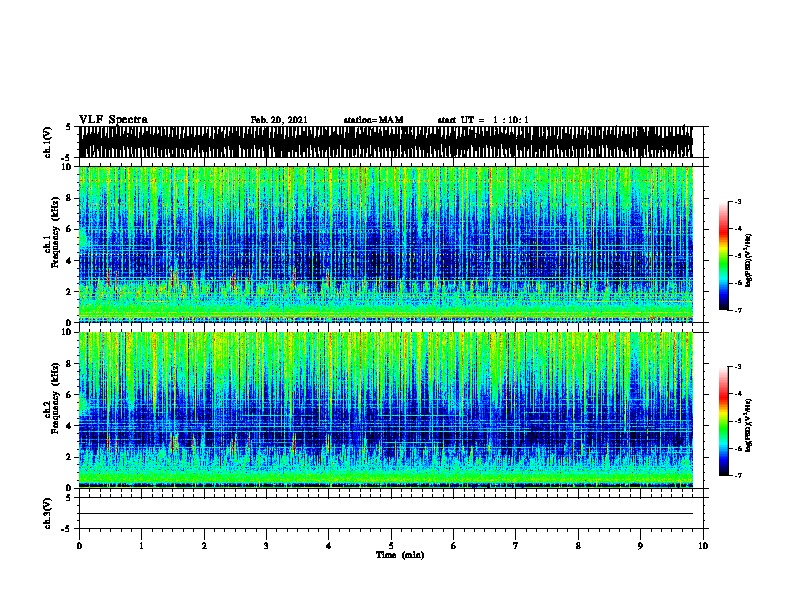Screen dimensions: 792x612
Task: Click the "4" kHz tick on ch.2 spectrogram axis
Action: click(70, 426)
